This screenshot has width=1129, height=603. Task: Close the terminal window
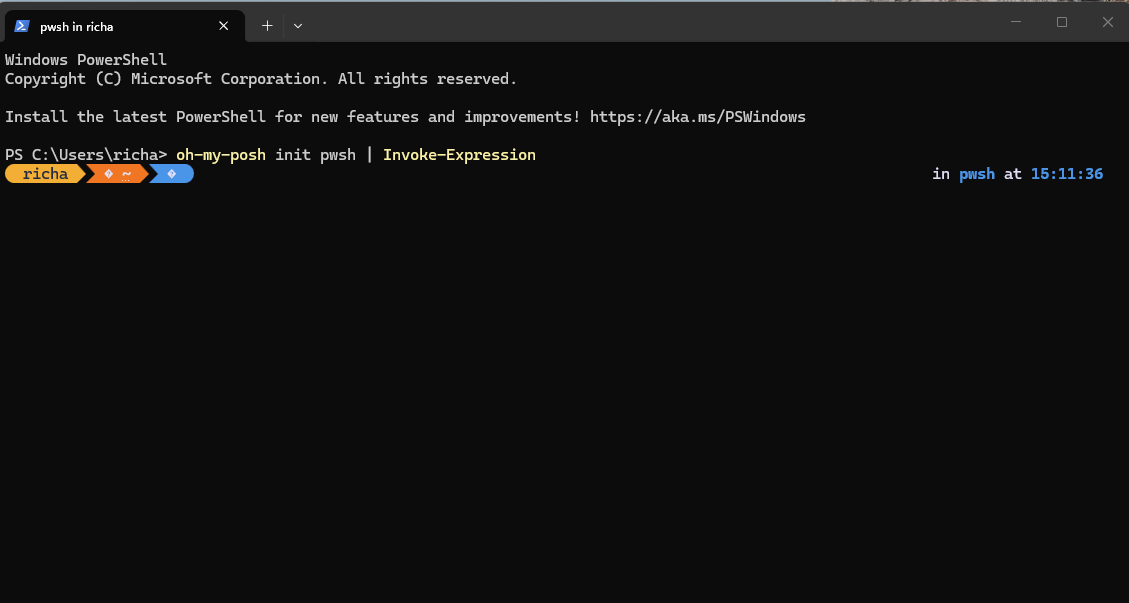point(1107,22)
